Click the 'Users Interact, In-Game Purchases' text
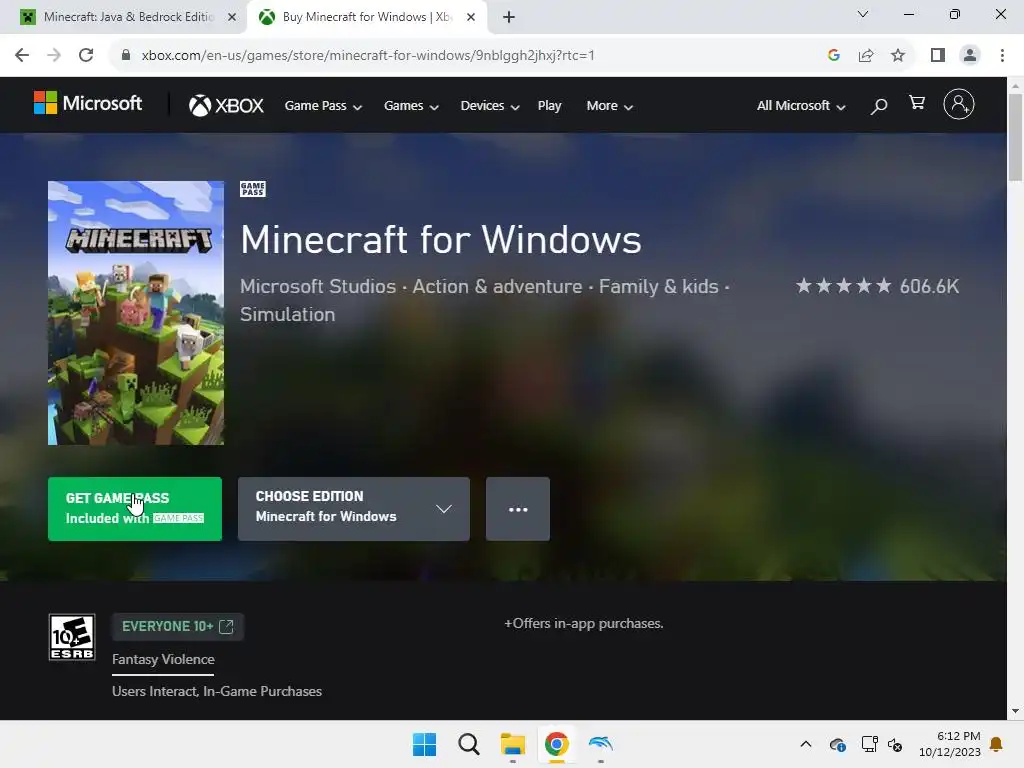This screenshot has width=1024, height=768. tap(217, 691)
